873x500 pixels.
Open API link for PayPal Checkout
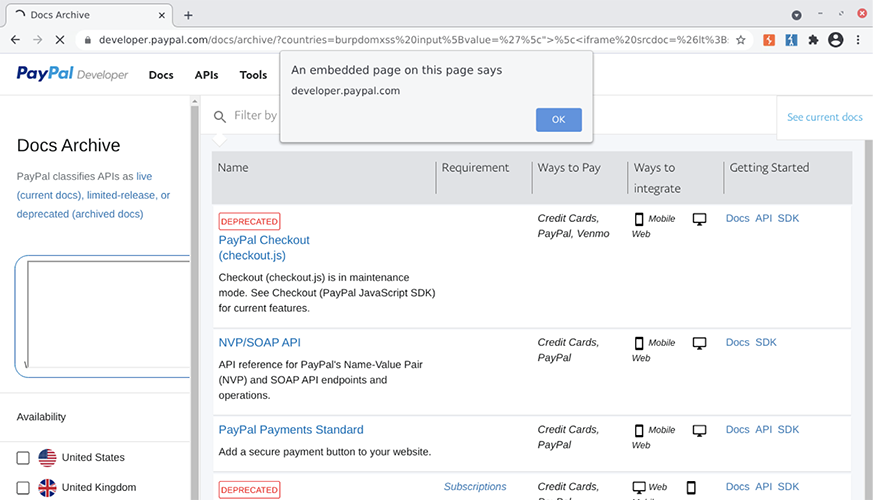pos(763,218)
